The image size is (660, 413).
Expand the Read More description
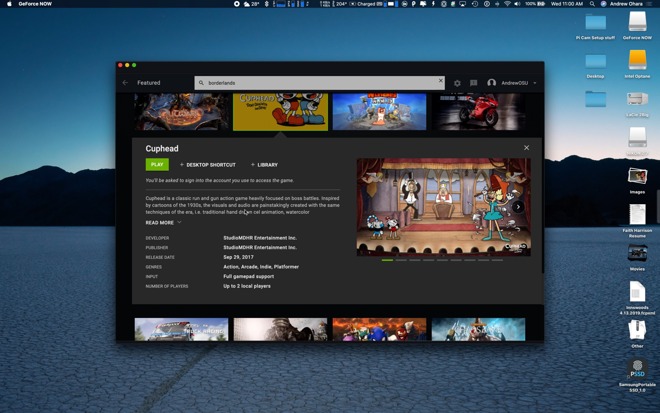[x=163, y=223]
